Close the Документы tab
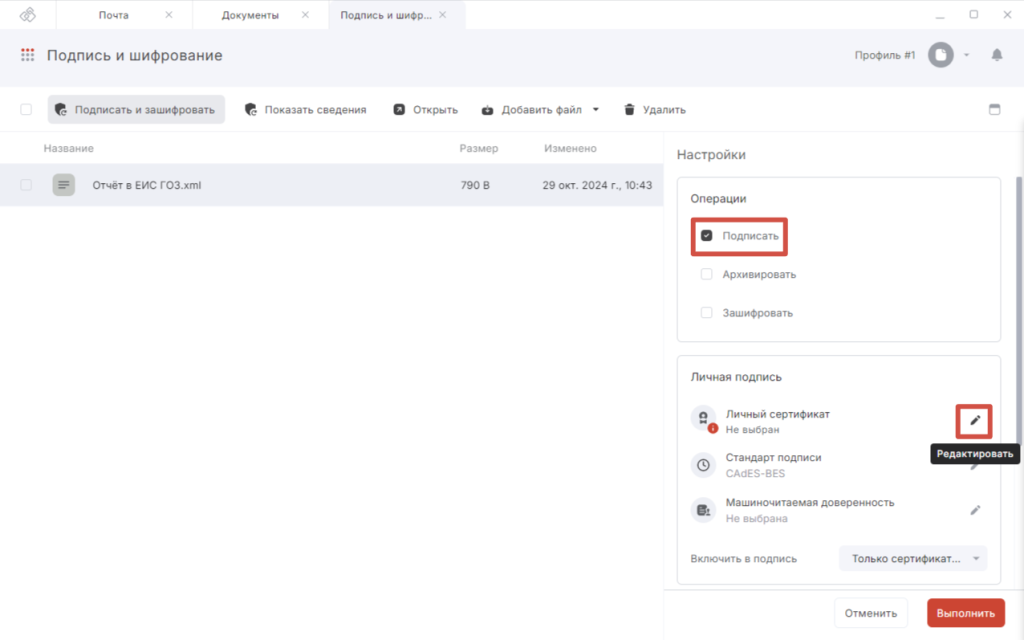This screenshot has width=1024, height=640. pos(305,14)
